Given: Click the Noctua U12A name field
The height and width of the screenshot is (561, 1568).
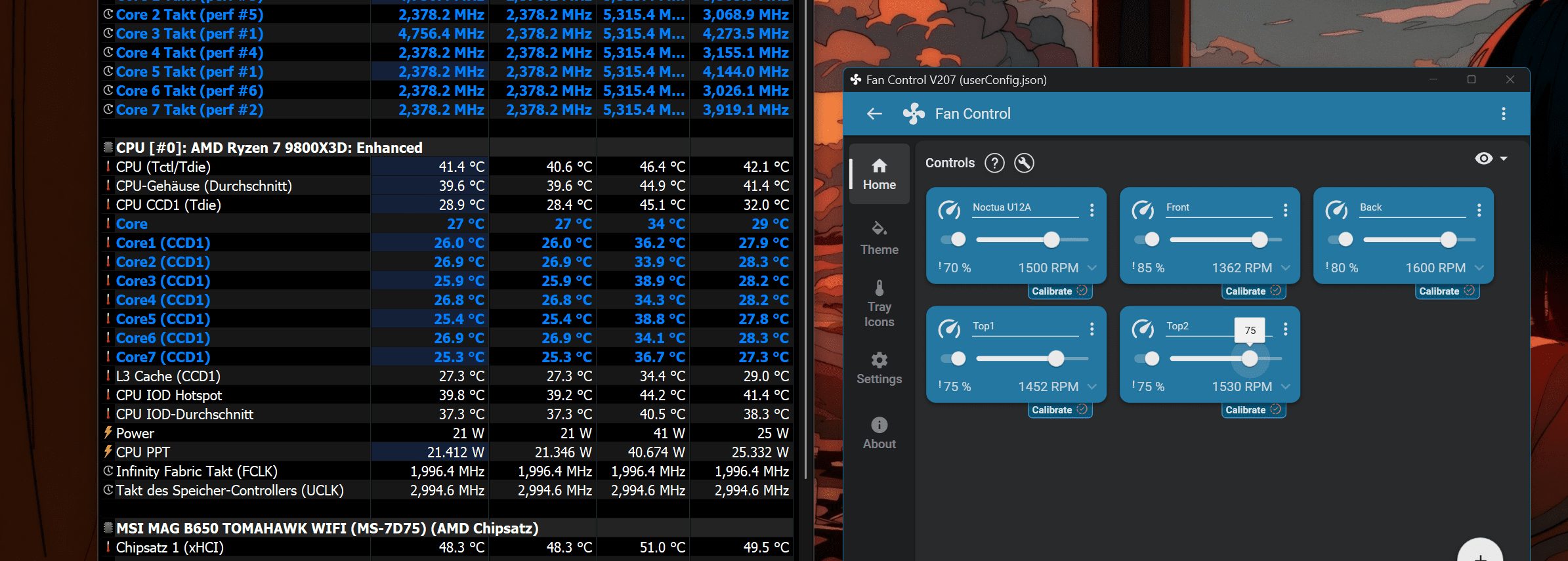Looking at the screenshot, I should pos(1025,207).
